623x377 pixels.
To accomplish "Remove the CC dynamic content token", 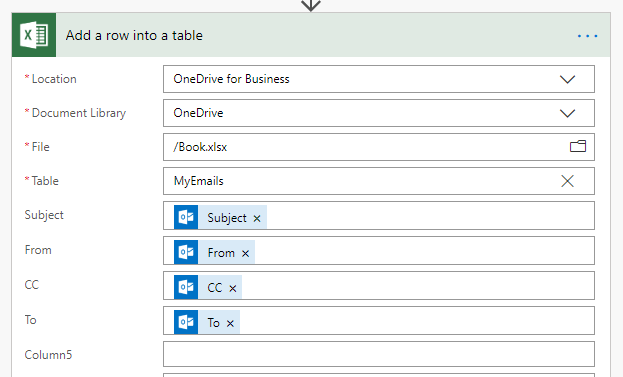I will [233, 288].
